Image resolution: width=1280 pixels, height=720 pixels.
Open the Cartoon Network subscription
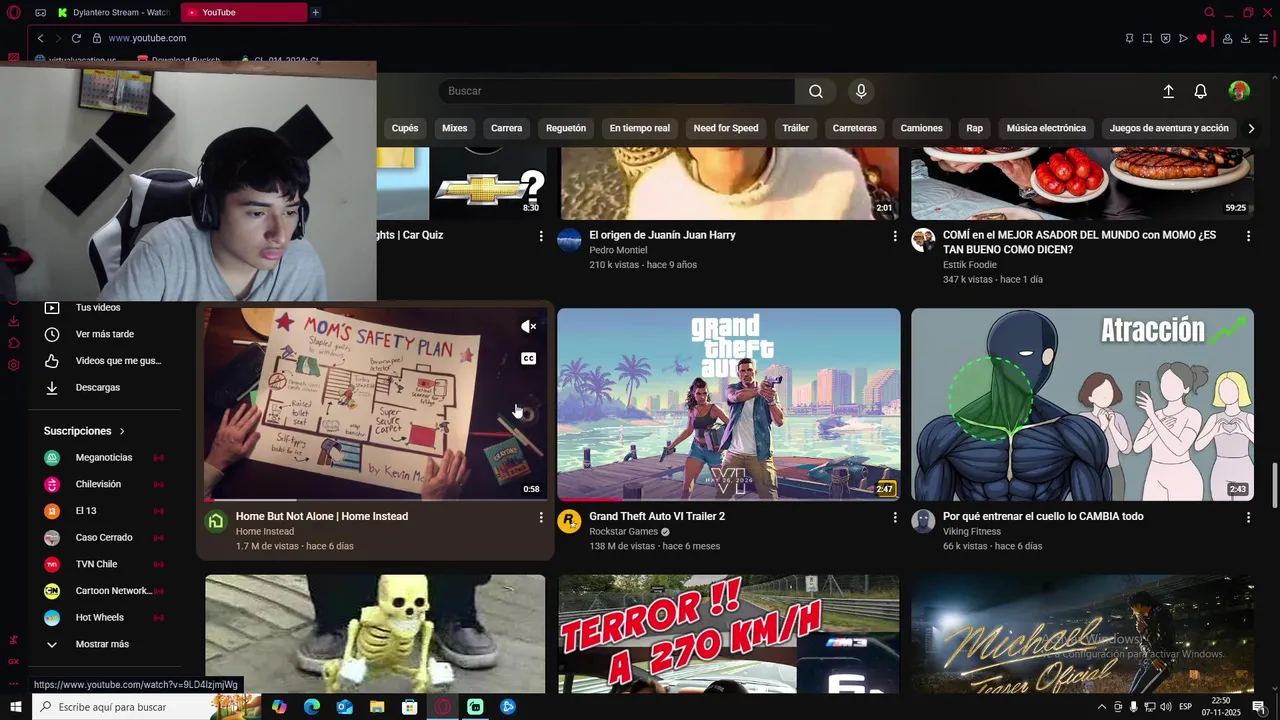click(x=104, y=590)
